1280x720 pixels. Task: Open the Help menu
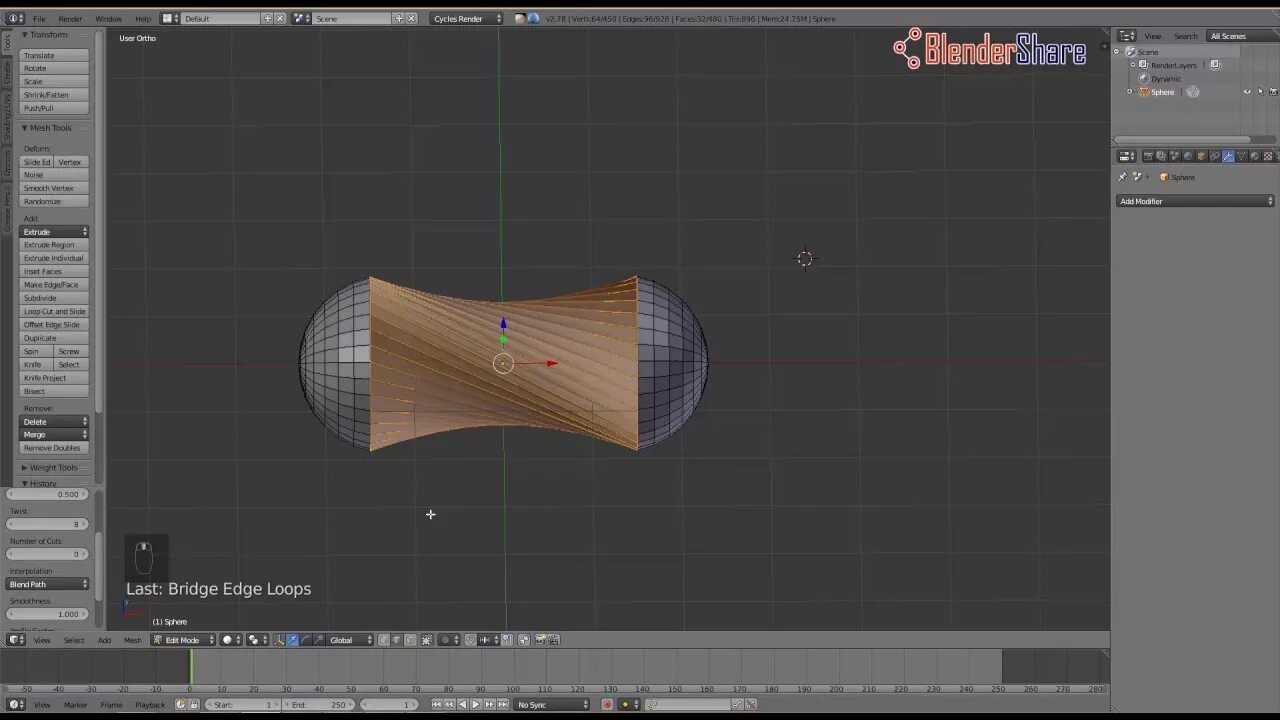pyautogui.click(x=143, y=18)
